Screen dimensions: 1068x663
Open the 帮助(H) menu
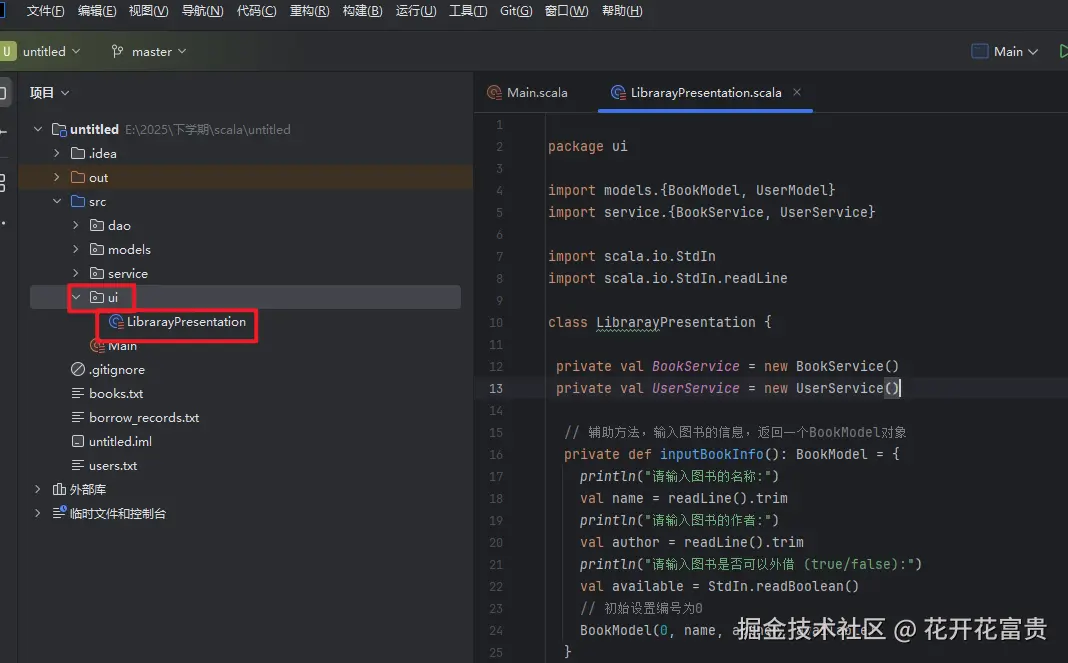622,11
